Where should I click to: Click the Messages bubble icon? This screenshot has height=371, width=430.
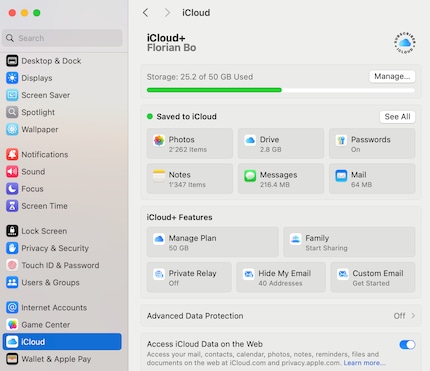coord(250,176)
